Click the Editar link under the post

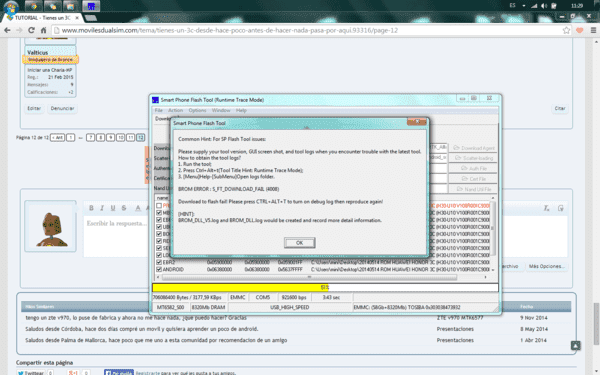click(x=34, y=108)
